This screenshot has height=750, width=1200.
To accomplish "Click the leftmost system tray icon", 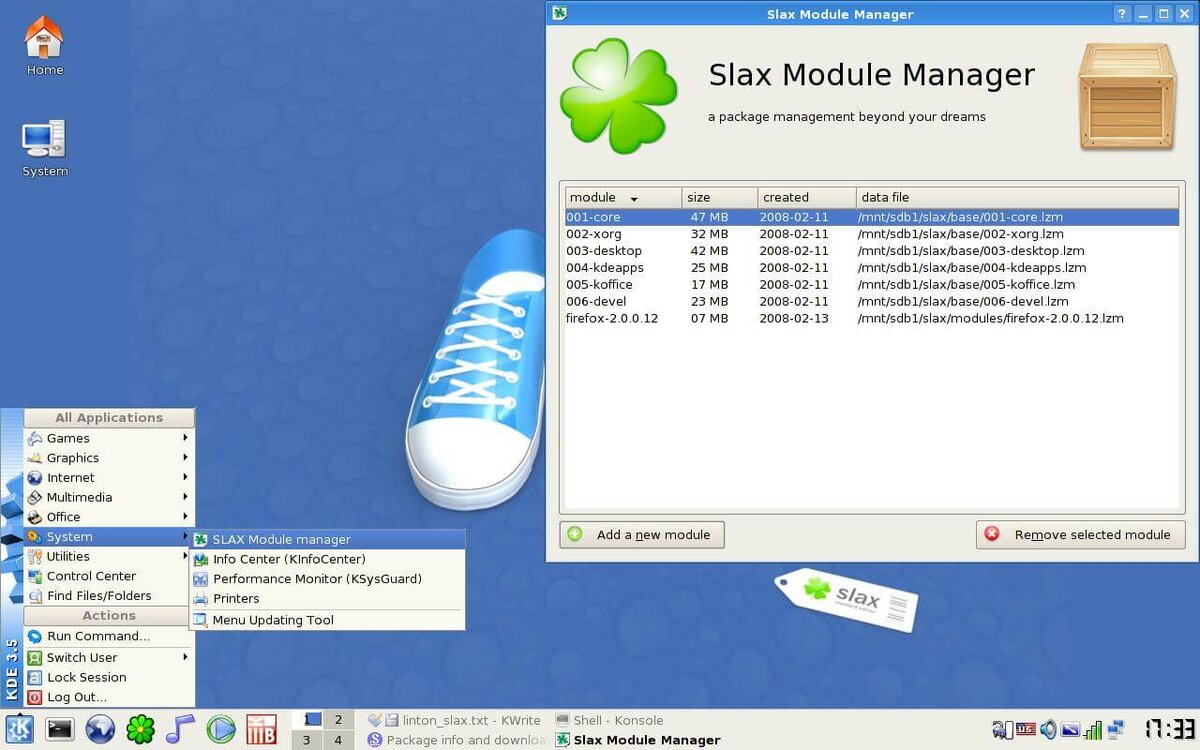I will 1002,729.
